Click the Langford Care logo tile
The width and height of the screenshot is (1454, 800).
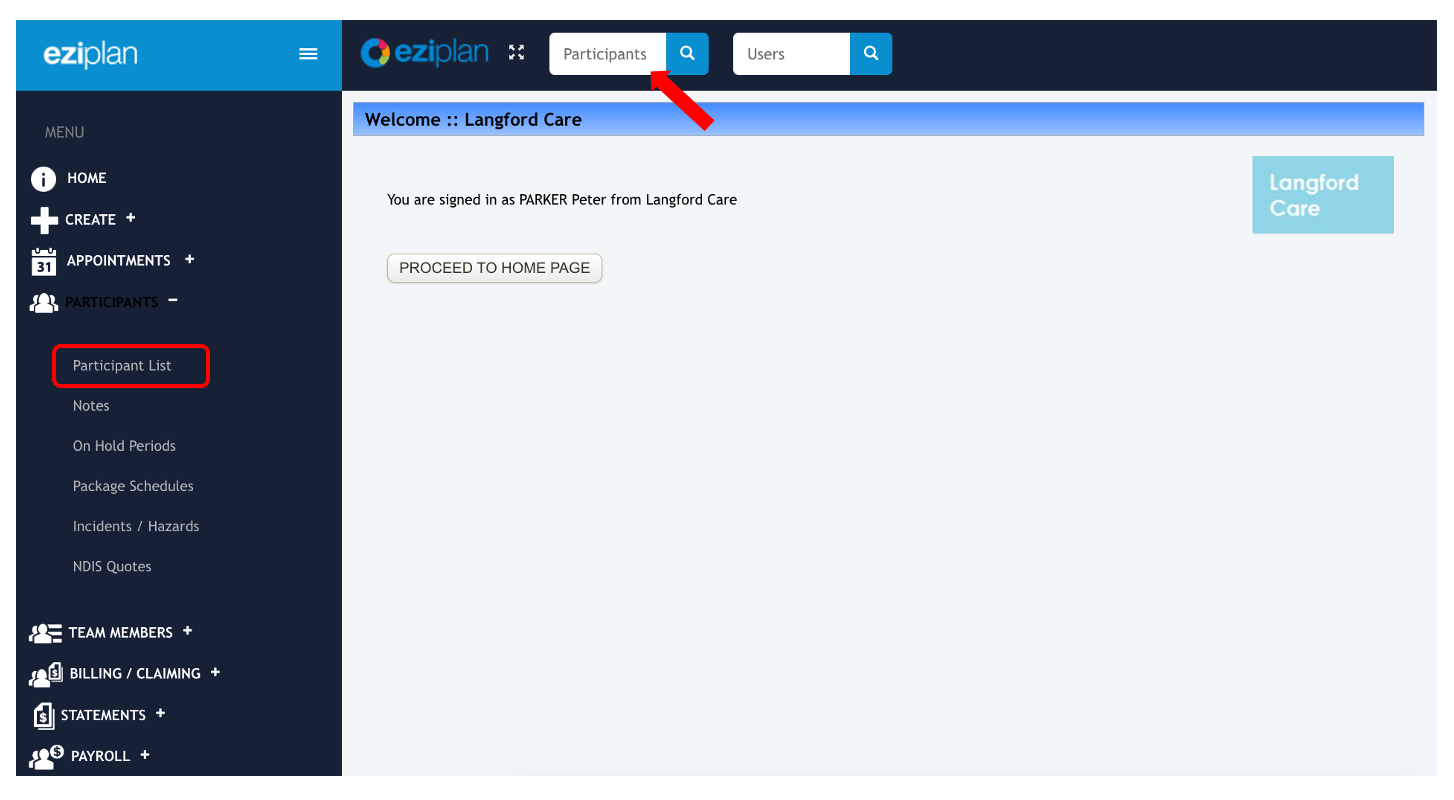1322,195
